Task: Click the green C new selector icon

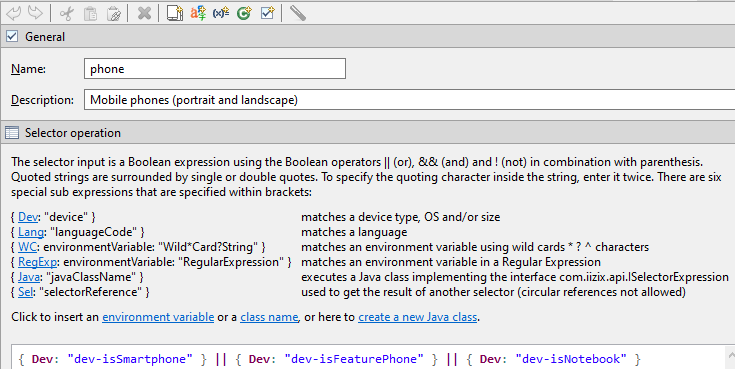Action: (x=244, y=13)
